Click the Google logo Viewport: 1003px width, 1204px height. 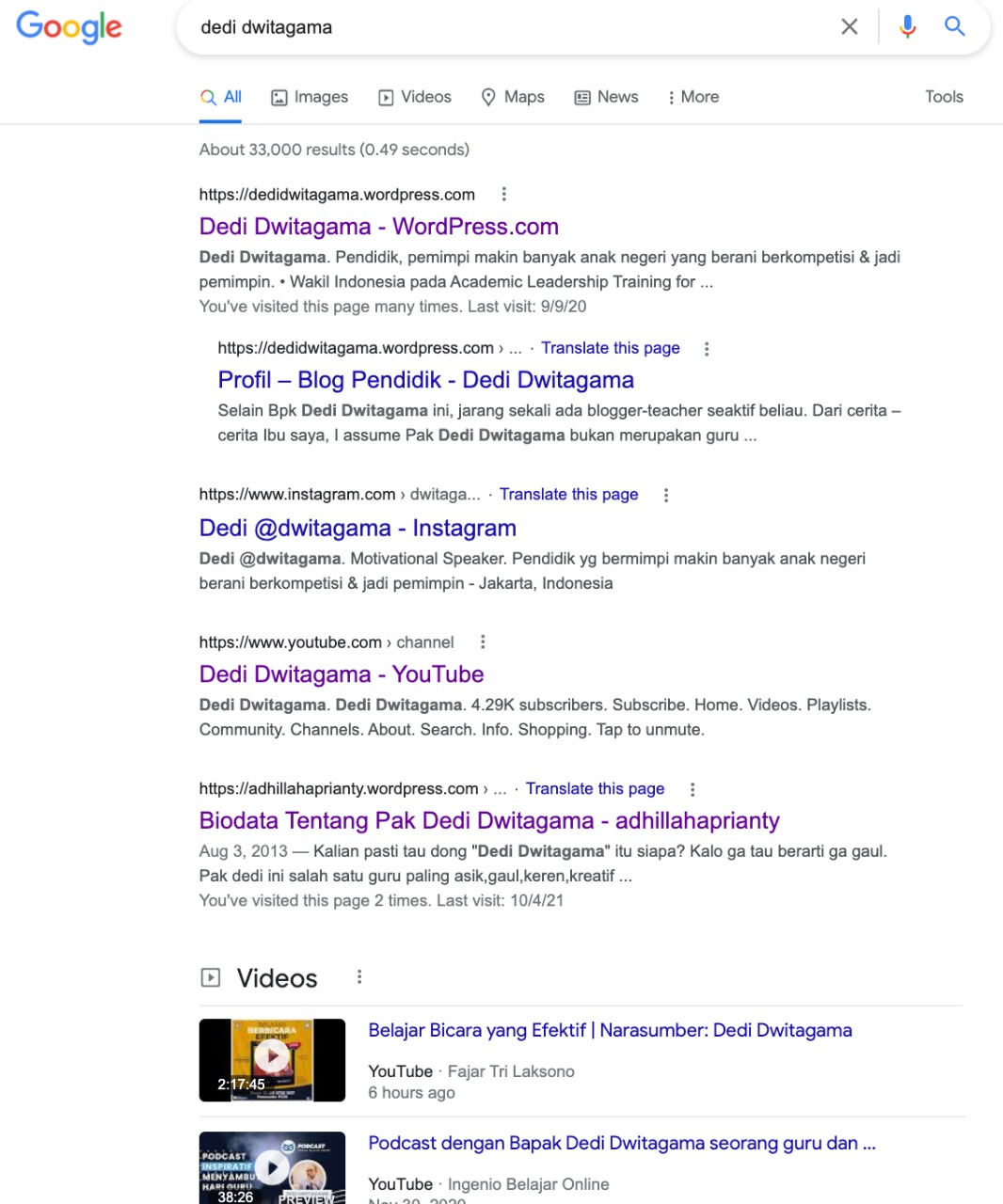pyautogui.click(x=70, y=27)
